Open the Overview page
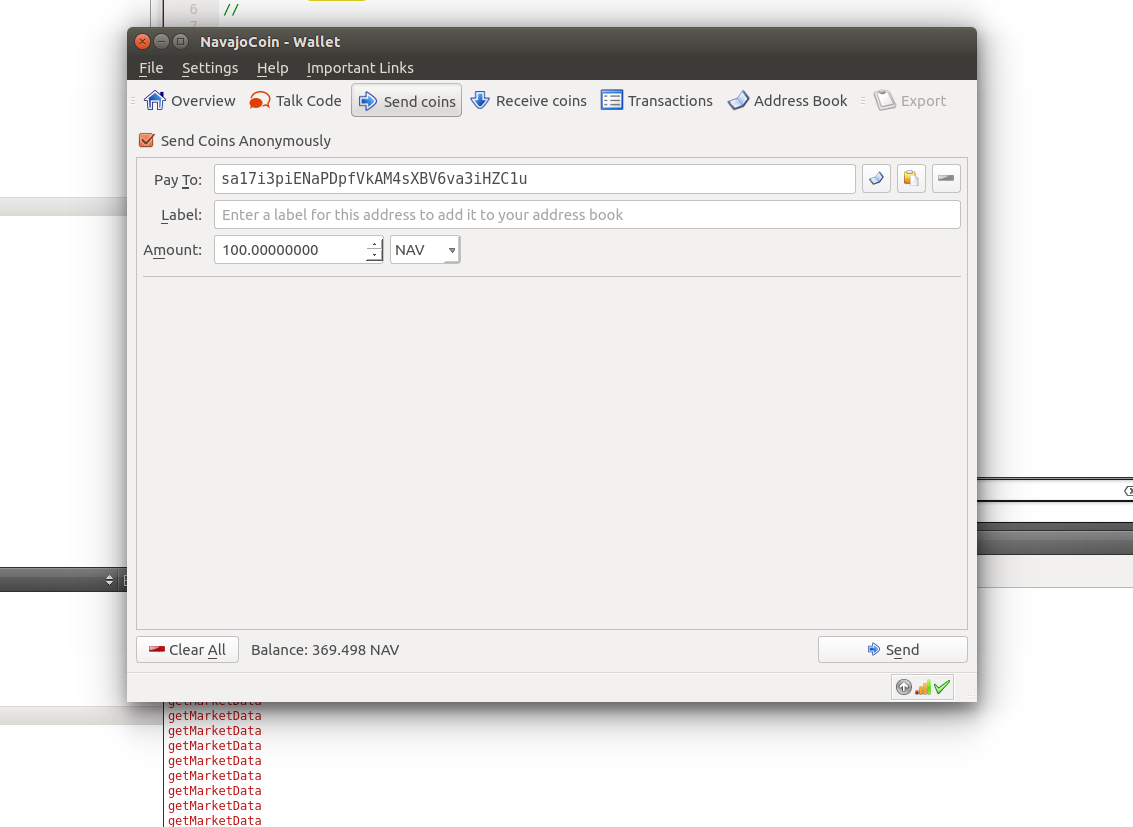This screenshot has height=827, width=1133. coord(189,100)
